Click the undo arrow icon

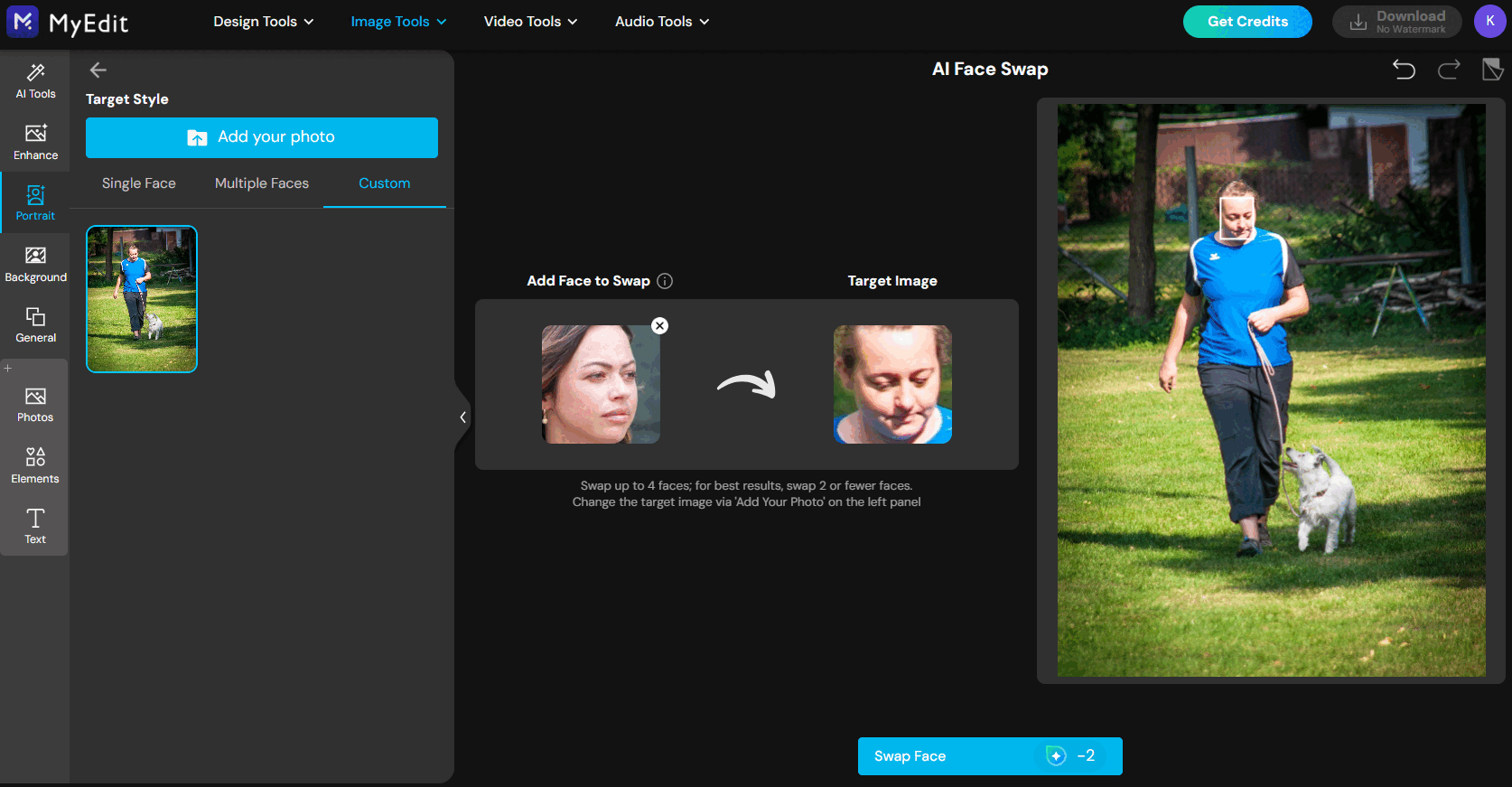point(1404,70)
